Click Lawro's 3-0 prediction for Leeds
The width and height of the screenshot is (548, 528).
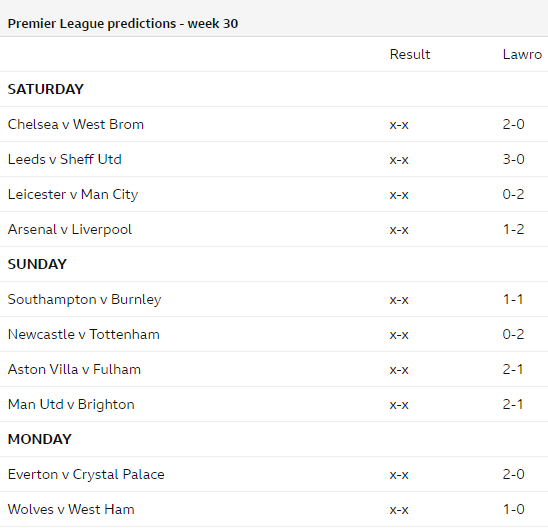point(513,159)
